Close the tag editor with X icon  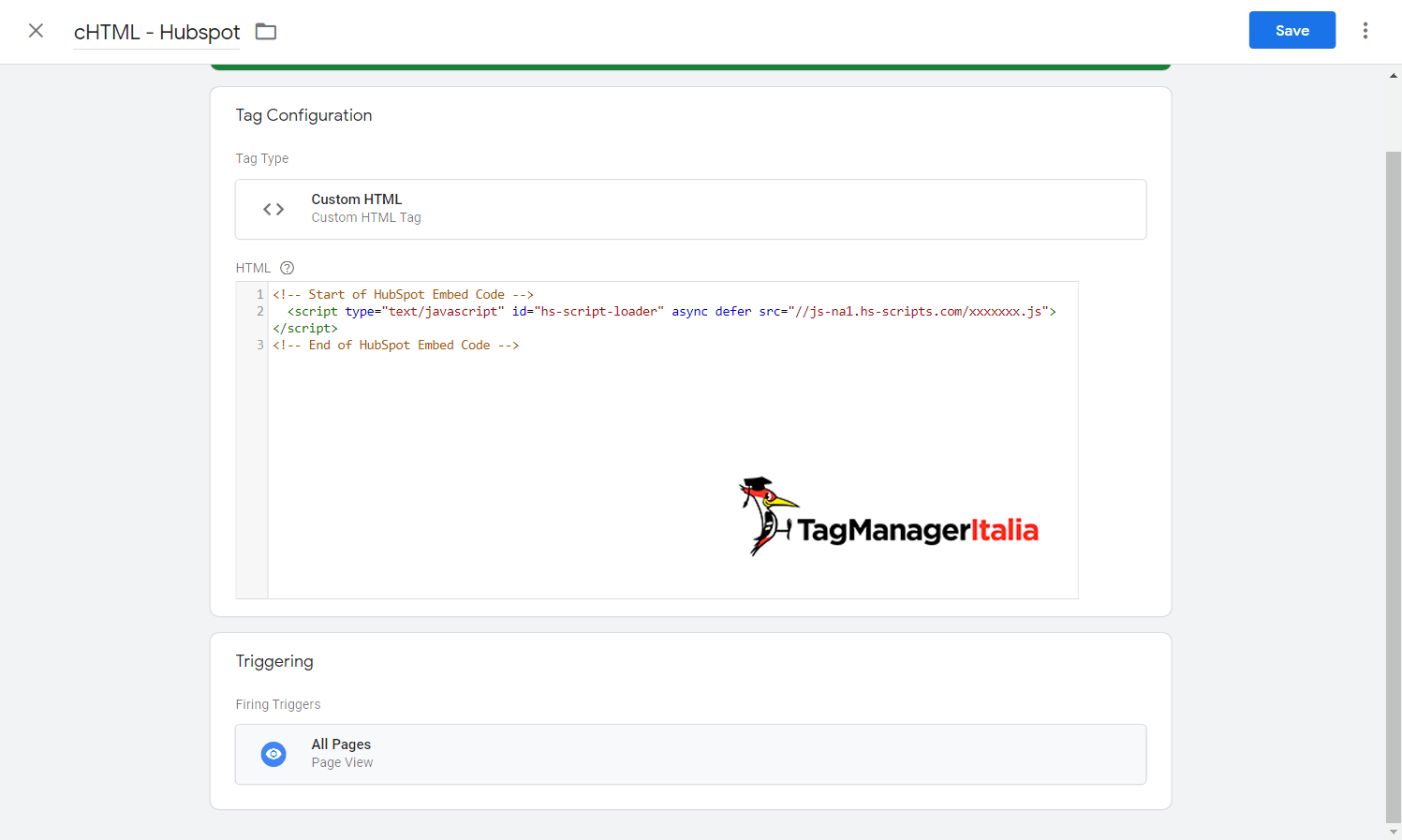[36, 31]
